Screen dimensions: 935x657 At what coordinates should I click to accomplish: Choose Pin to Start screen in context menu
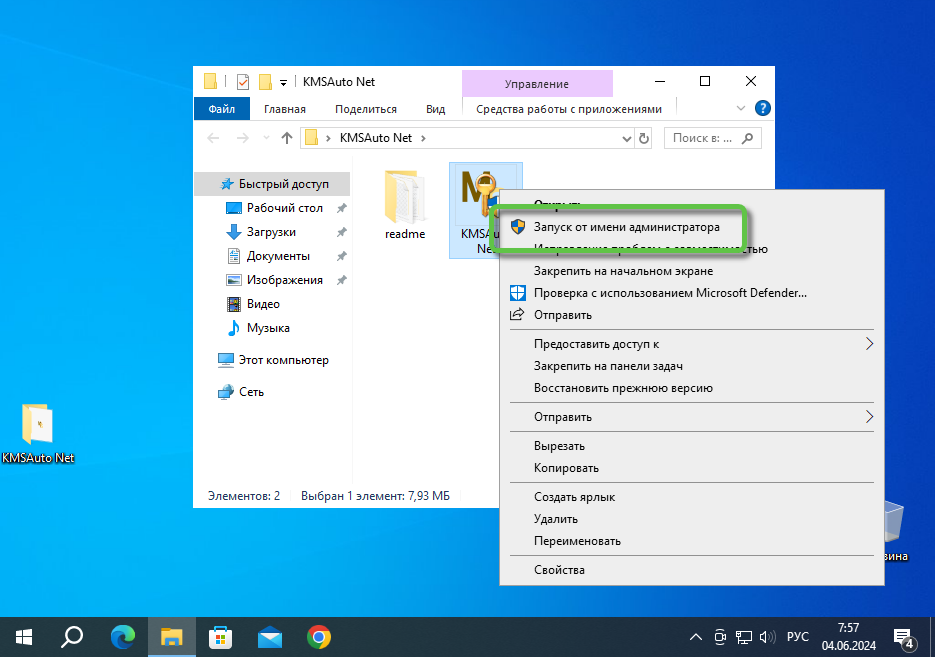click(623, 271)
